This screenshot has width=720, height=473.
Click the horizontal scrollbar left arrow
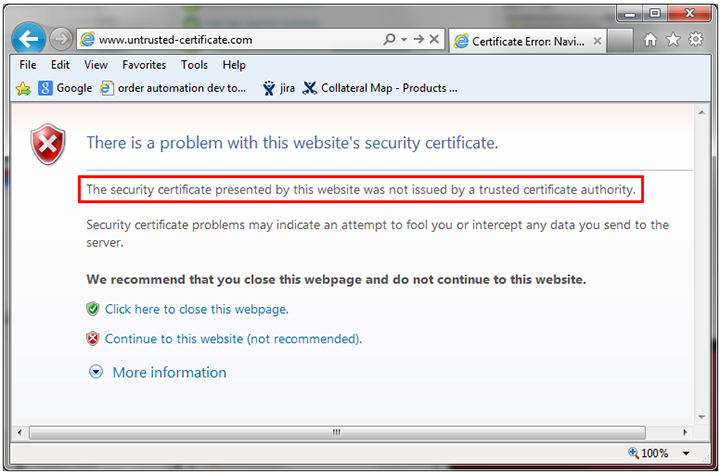click(x=19, y=433)
